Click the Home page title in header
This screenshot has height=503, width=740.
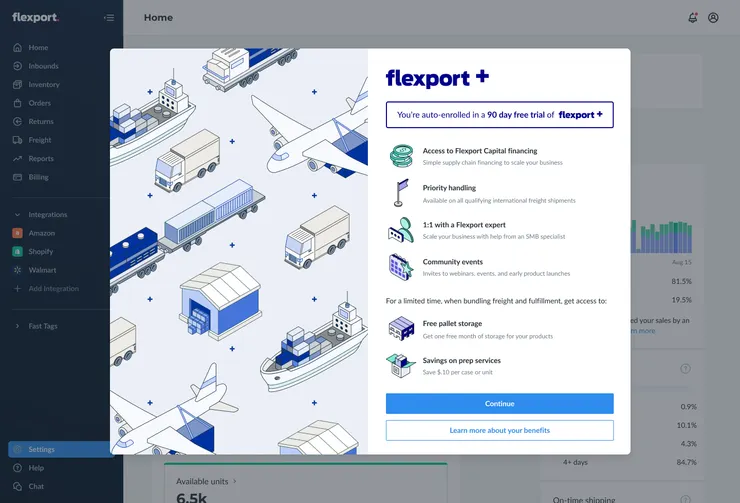[158, 17]
